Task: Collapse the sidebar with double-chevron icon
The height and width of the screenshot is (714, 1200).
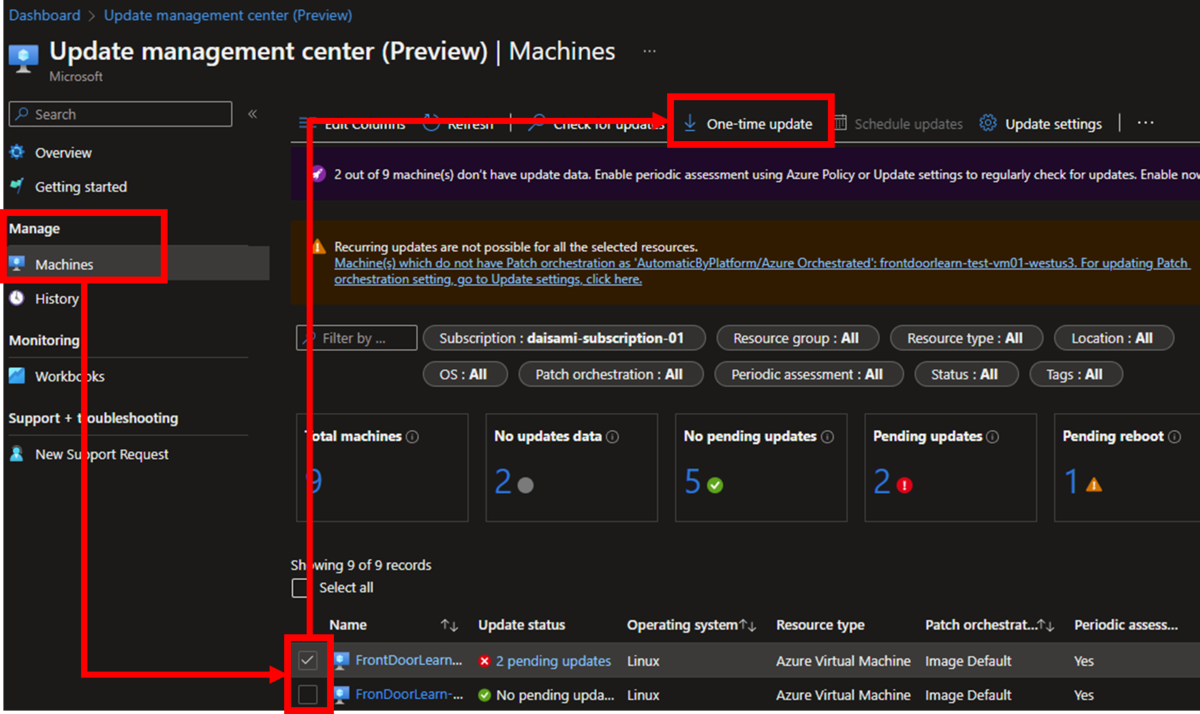Action: (x=253, y=114)
